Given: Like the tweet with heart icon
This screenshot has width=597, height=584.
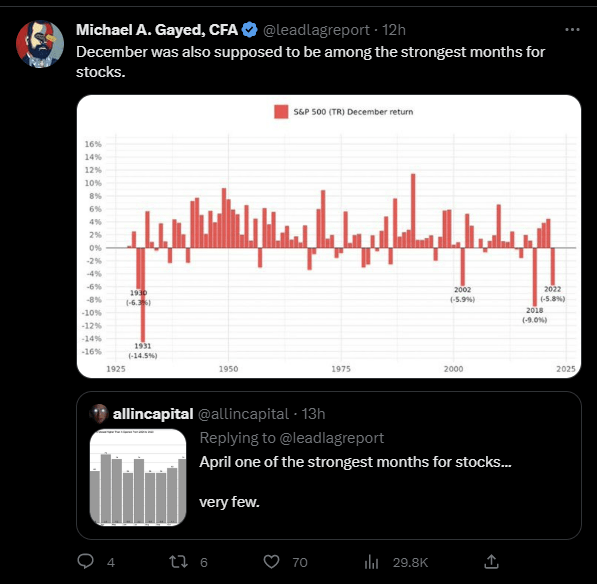Looking at the screenshot, I should pos(271,562).
